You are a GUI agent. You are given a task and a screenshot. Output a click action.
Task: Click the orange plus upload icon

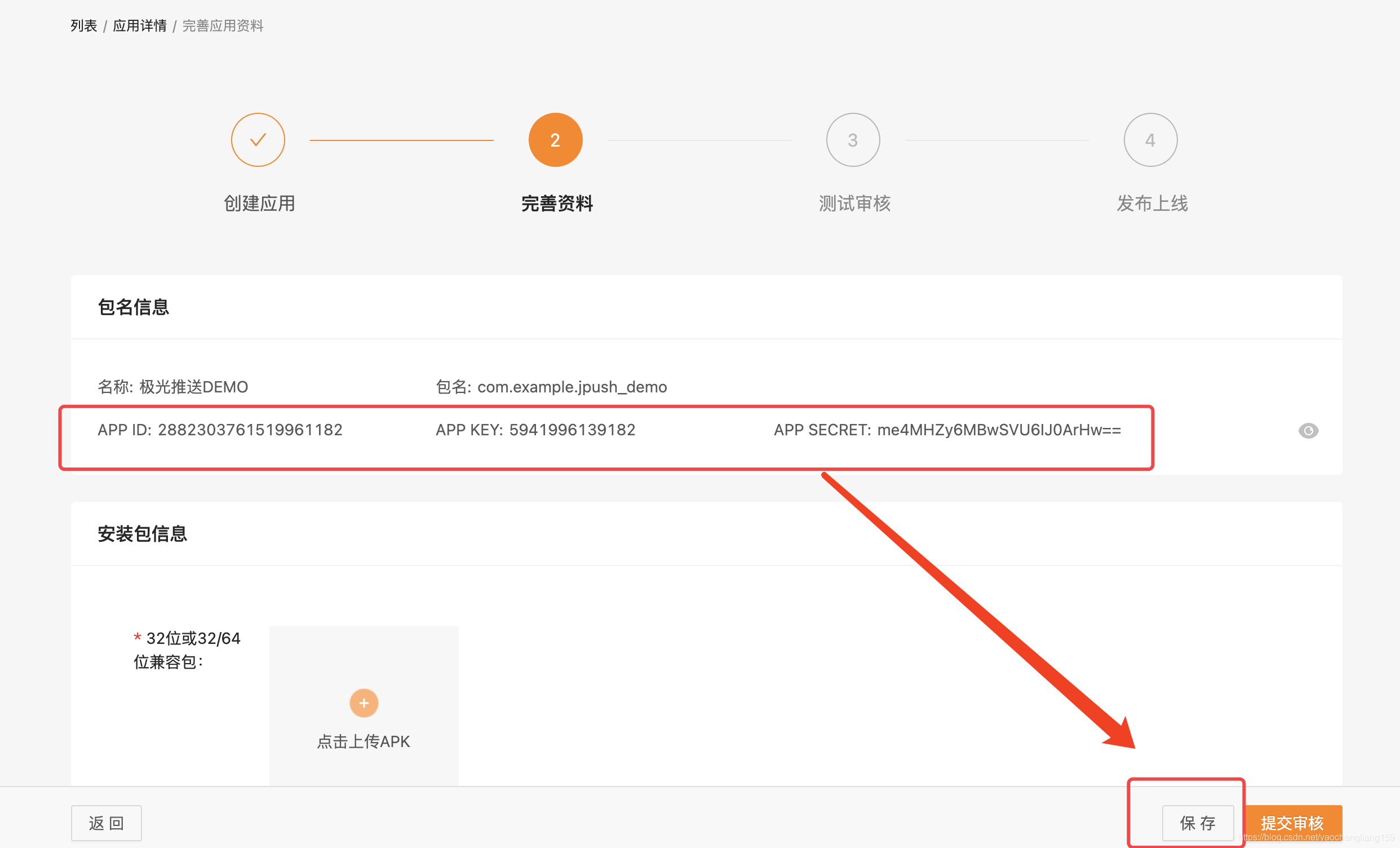click(364, 703)
